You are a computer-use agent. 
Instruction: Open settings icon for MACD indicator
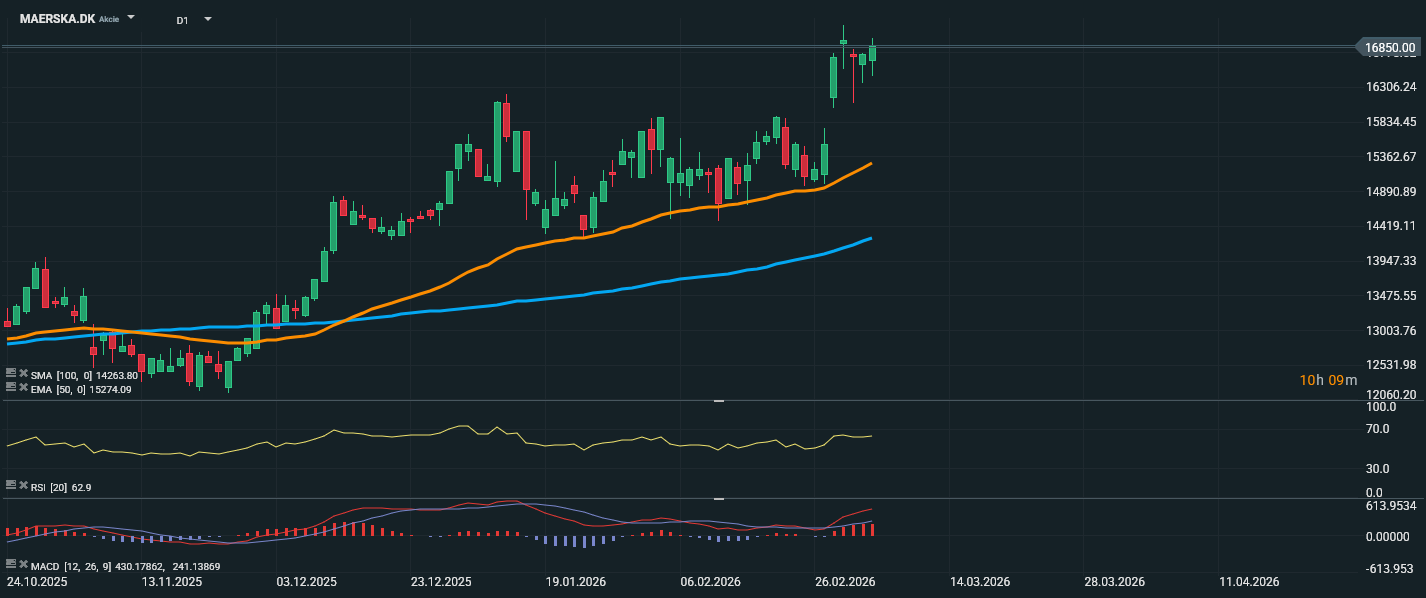(11, 565)
